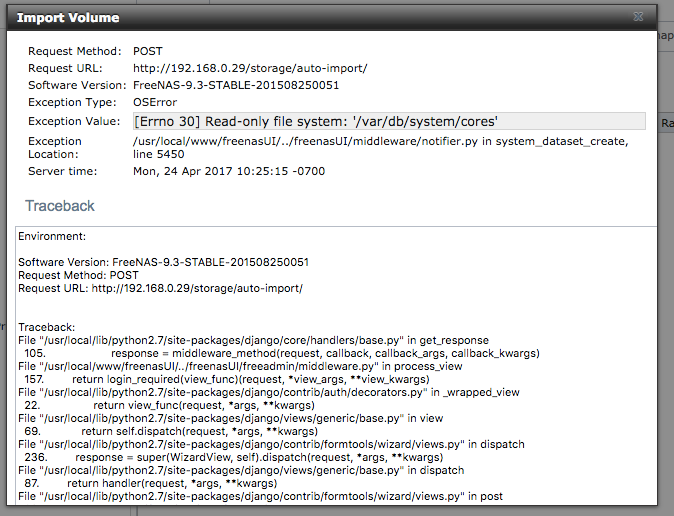Screen dimensions: 674x516
Task: Click the traceback line numbered 105
Action: coord(280,353)
